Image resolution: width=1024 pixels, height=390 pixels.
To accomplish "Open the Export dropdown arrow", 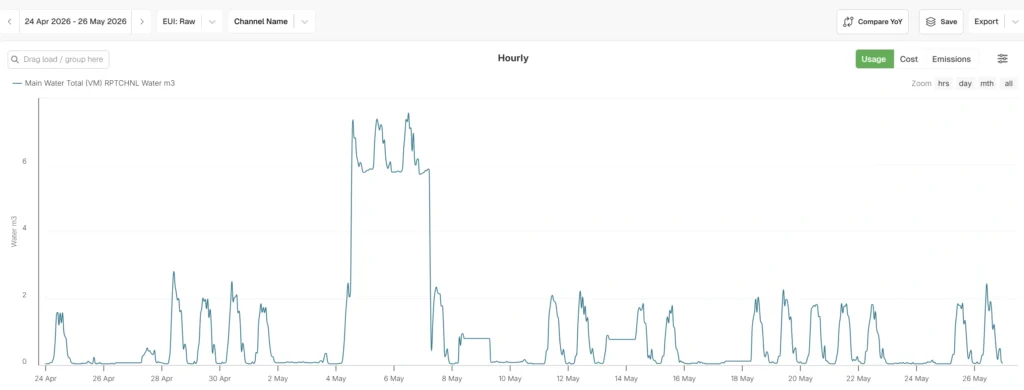I will click(1015, 22).
